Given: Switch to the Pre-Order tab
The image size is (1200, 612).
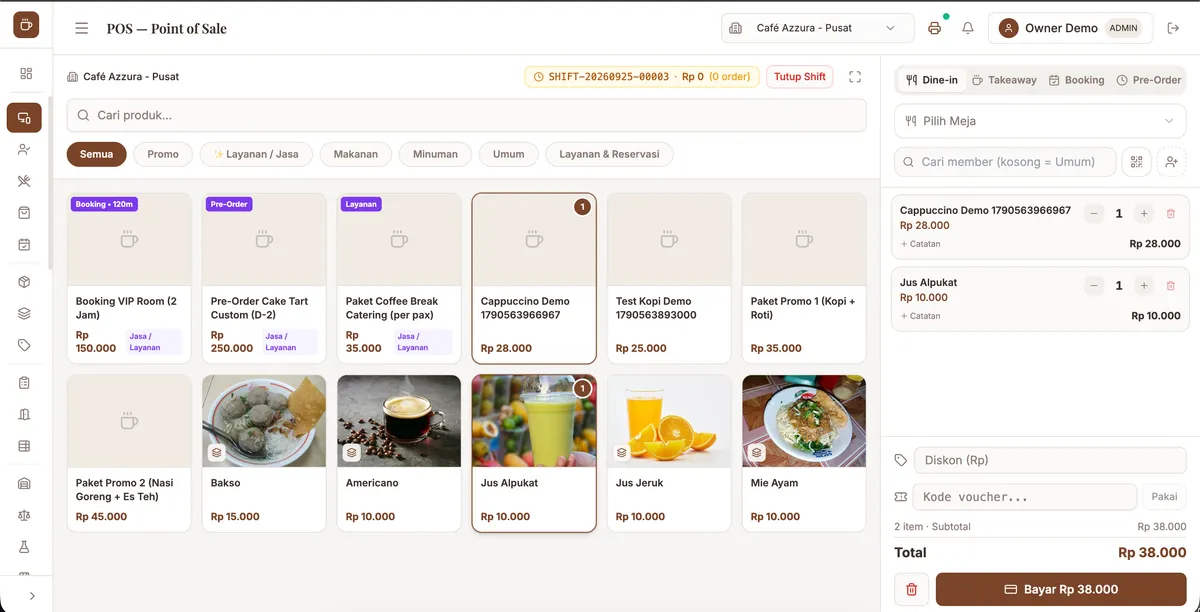Looking at the screenshot, I should (1149, 80).
